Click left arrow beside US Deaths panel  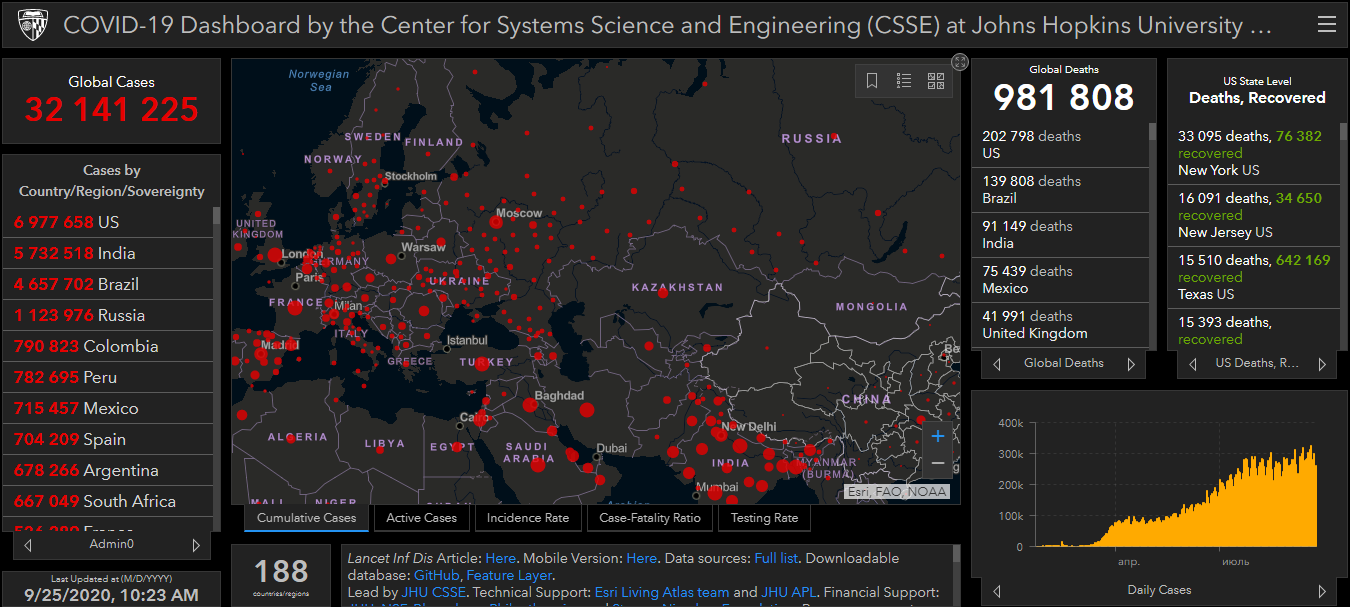(1192, 364)
